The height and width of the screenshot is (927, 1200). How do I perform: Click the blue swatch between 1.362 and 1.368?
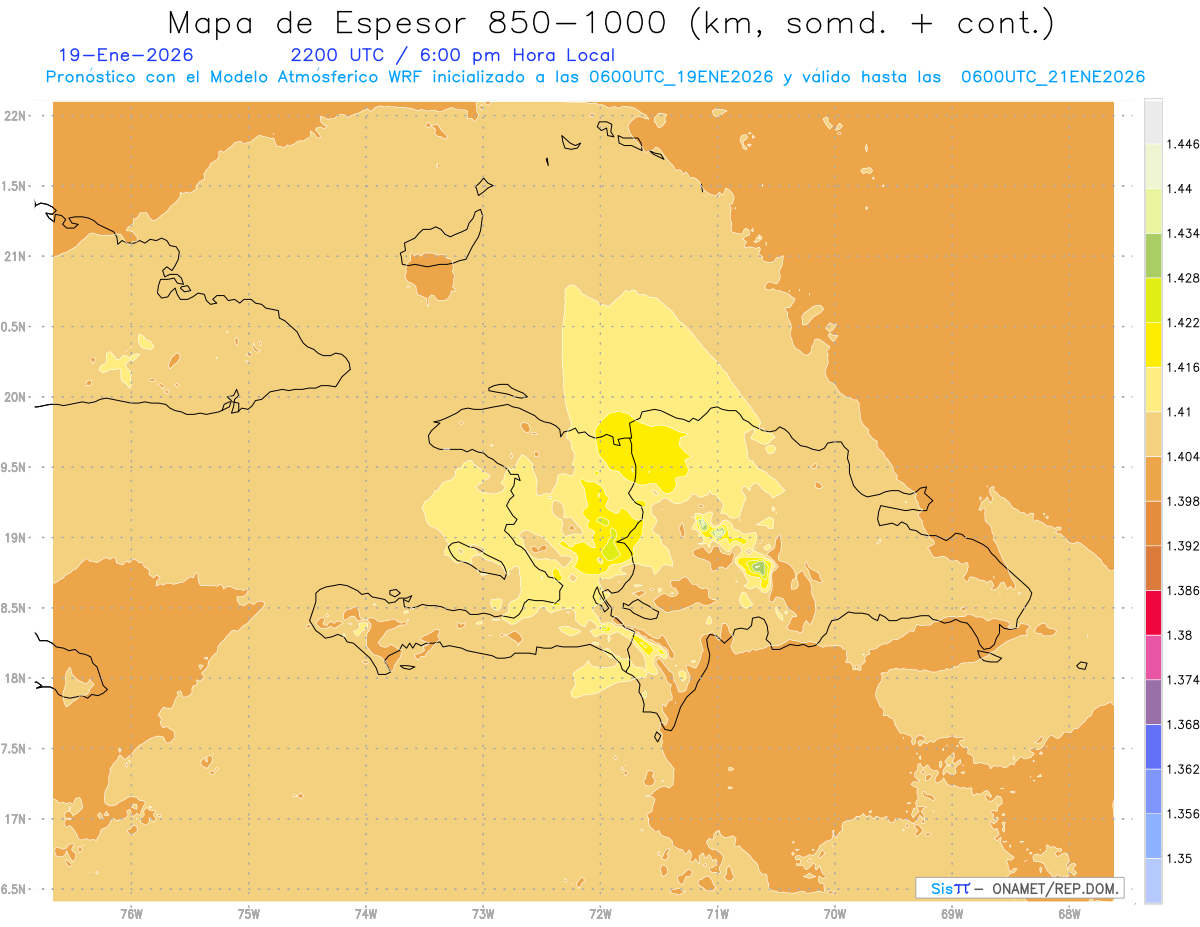click(1153, 747)
